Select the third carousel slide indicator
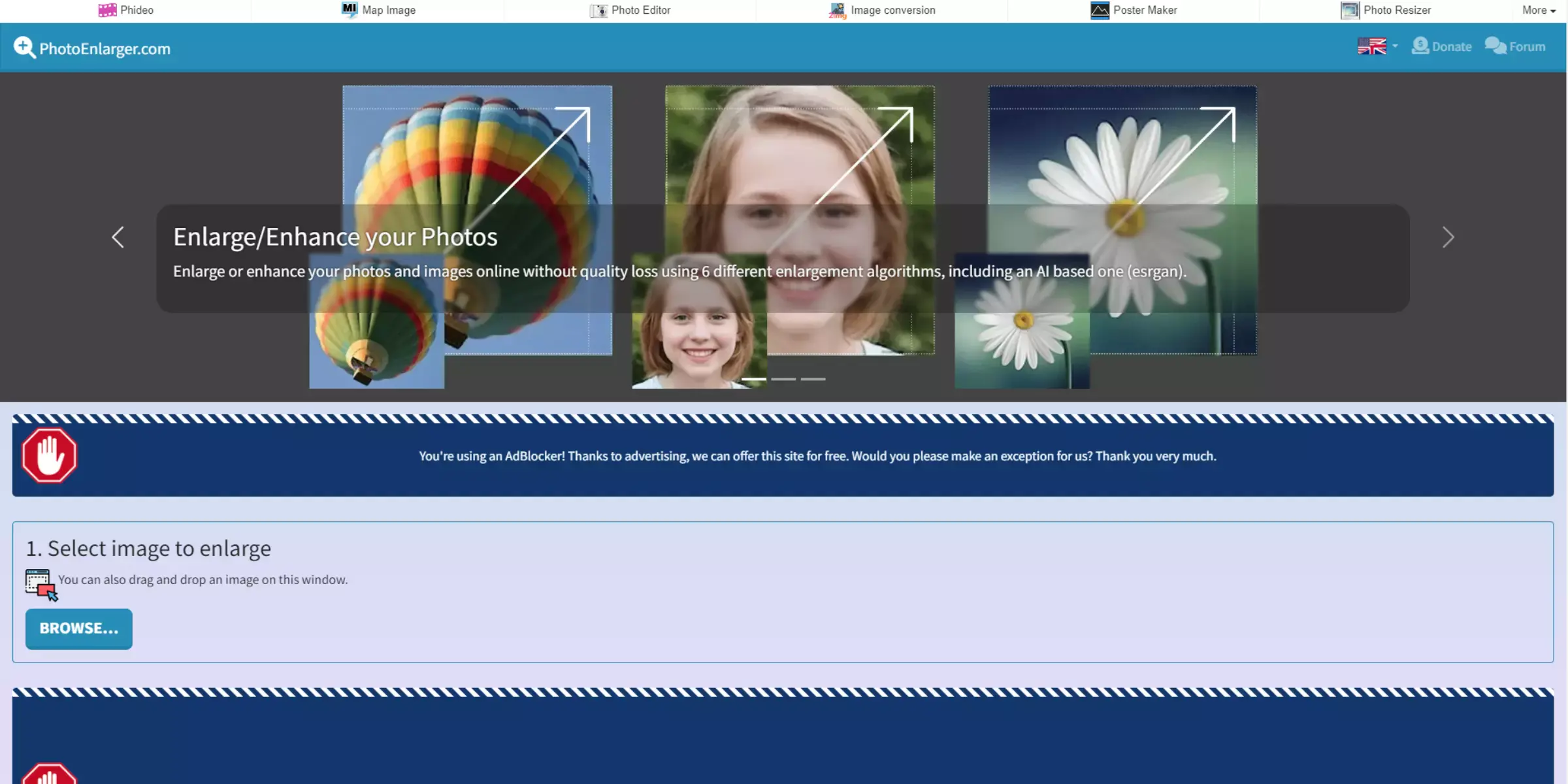The height and width of the screenshot is (784, 1568). point(813,379)
